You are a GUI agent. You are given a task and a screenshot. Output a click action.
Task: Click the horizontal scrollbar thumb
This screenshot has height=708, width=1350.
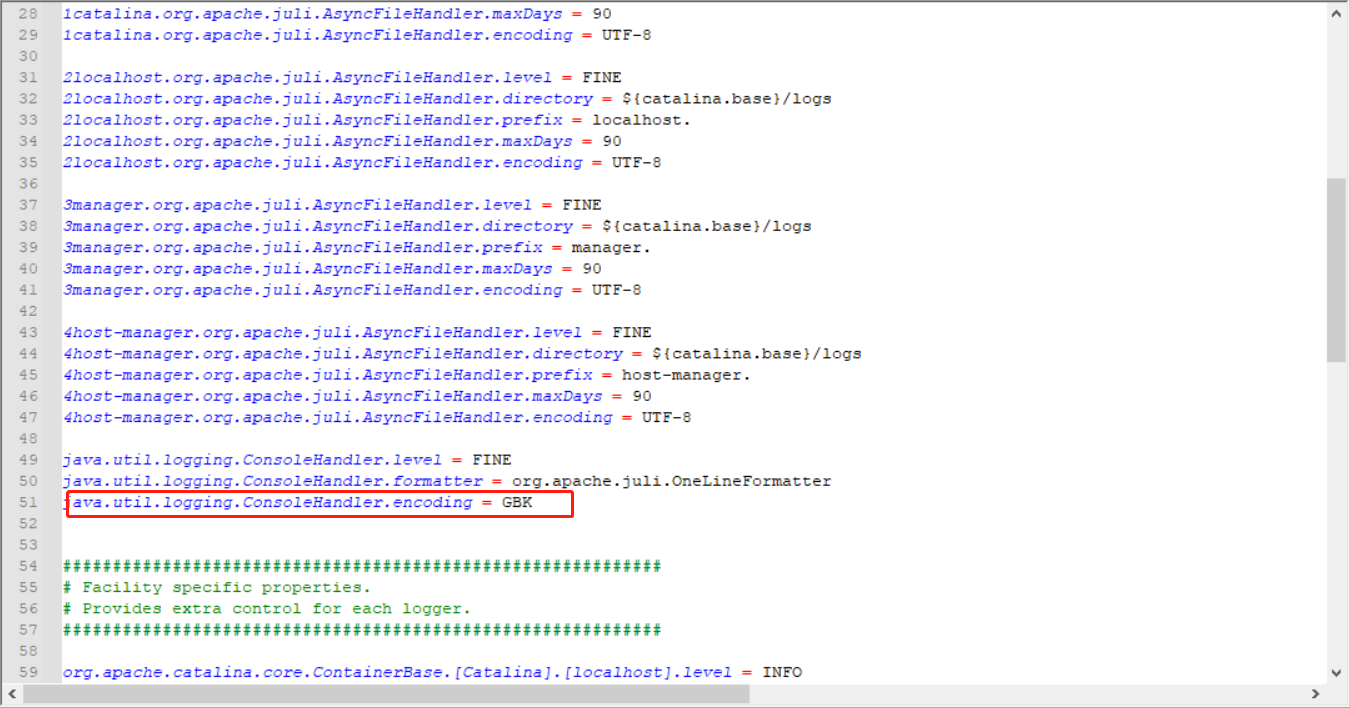[x=386, y=693]
